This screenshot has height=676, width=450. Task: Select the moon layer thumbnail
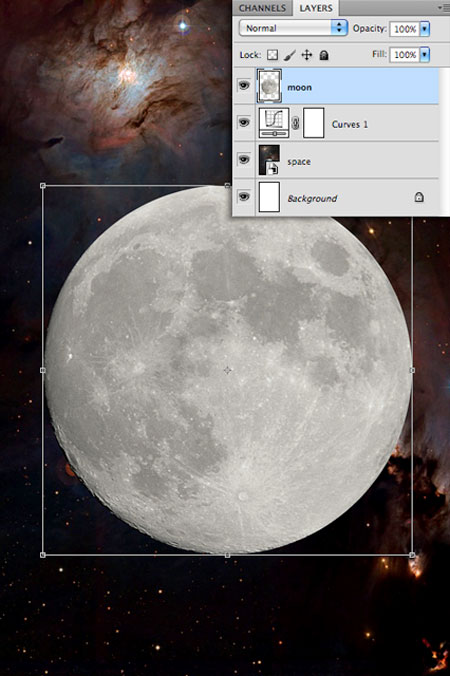[269, 86]
